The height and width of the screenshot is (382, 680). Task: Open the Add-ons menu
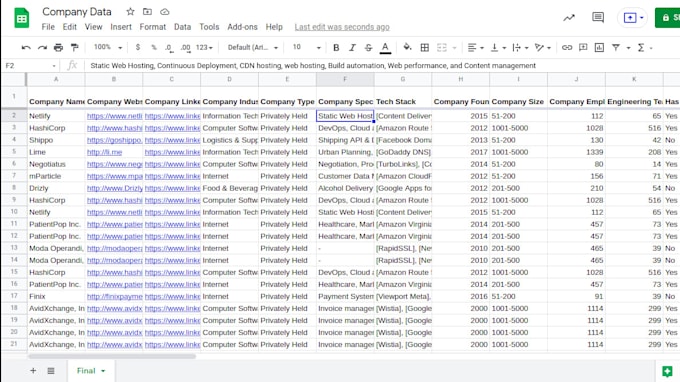pyautogui.click(x=242, y=27)
